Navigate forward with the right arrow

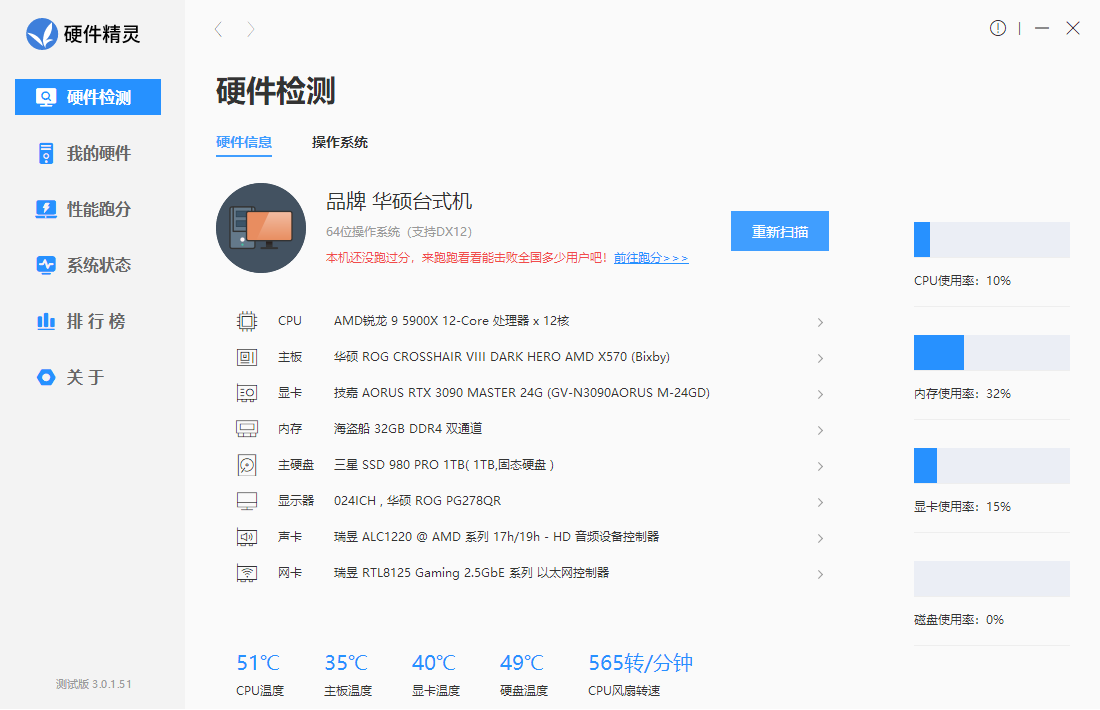[250, 29]
